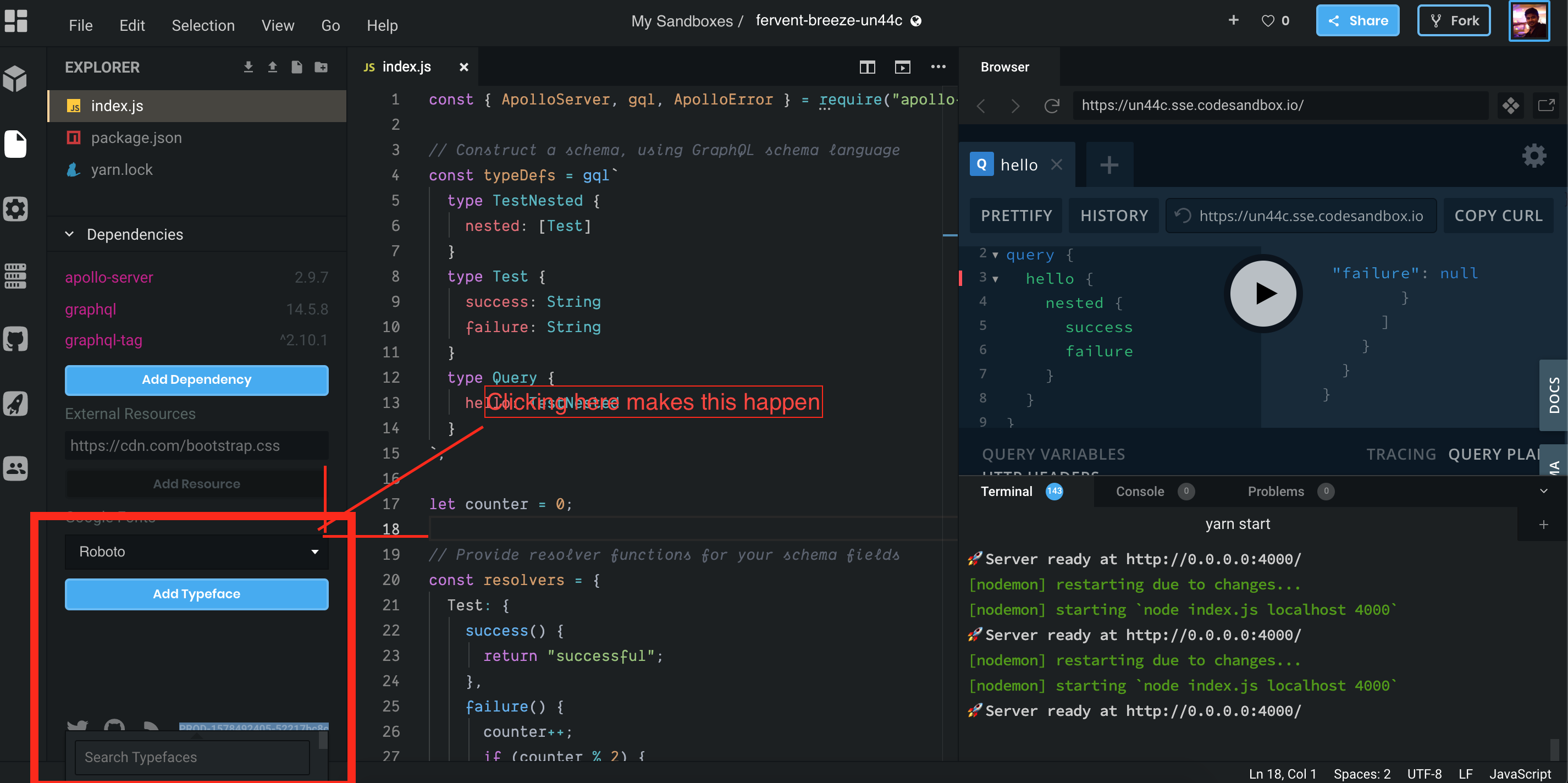
Task: Open preview in a new window
Action: point(1548,106)
